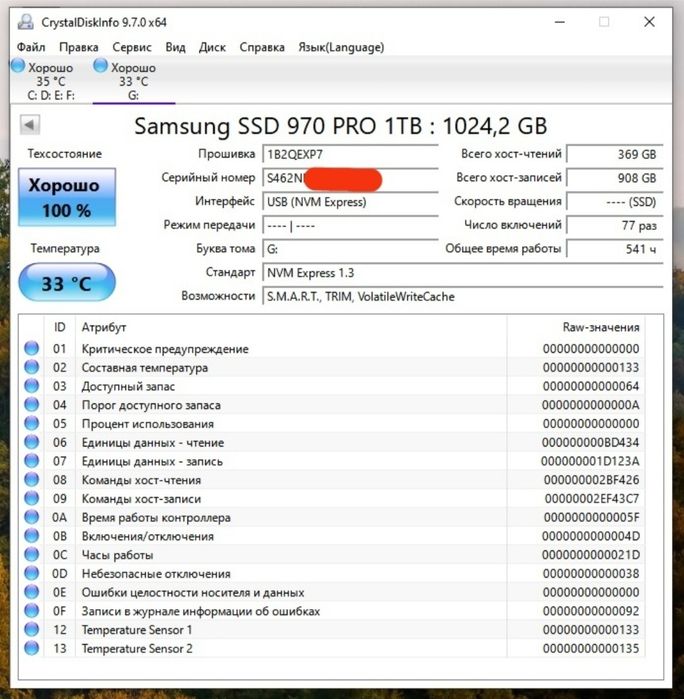
Task: Select the Samsung SSD 970 PRO 1TB title
Action: (x=341, y=126)
